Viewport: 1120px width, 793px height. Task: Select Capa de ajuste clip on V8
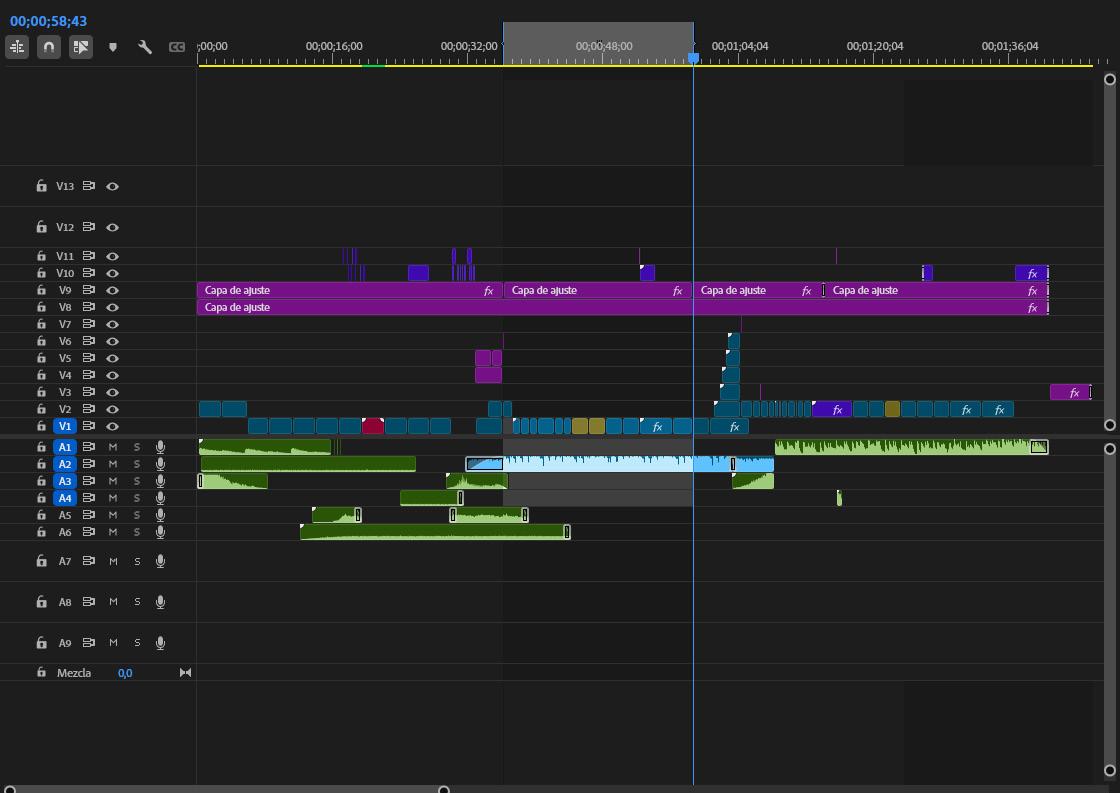pyautogui.click(x=622, y=307)
